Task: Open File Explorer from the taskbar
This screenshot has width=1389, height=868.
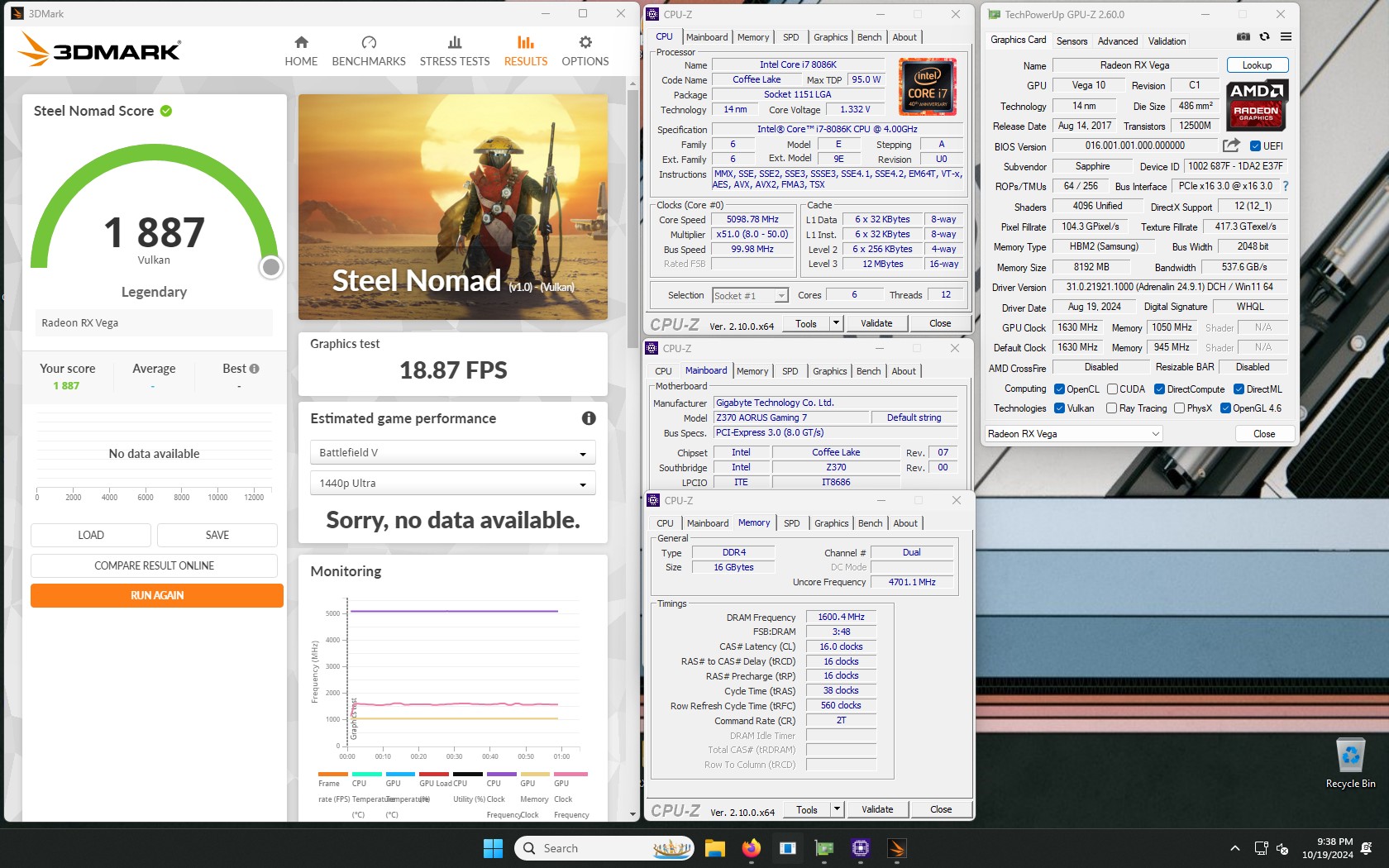Action: [x=714, y=848]
